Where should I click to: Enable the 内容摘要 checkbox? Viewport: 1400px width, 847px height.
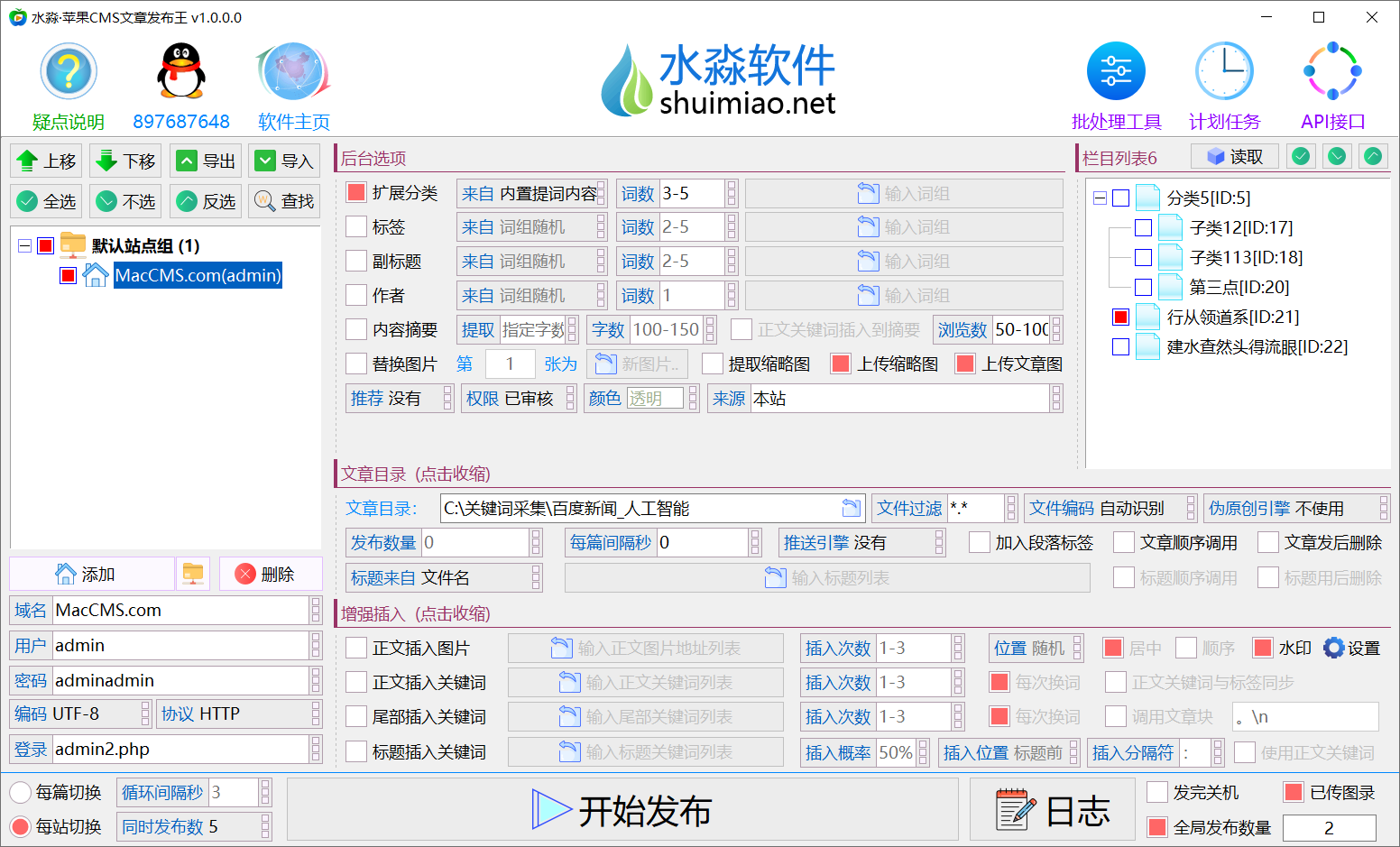tap(356, 329)
